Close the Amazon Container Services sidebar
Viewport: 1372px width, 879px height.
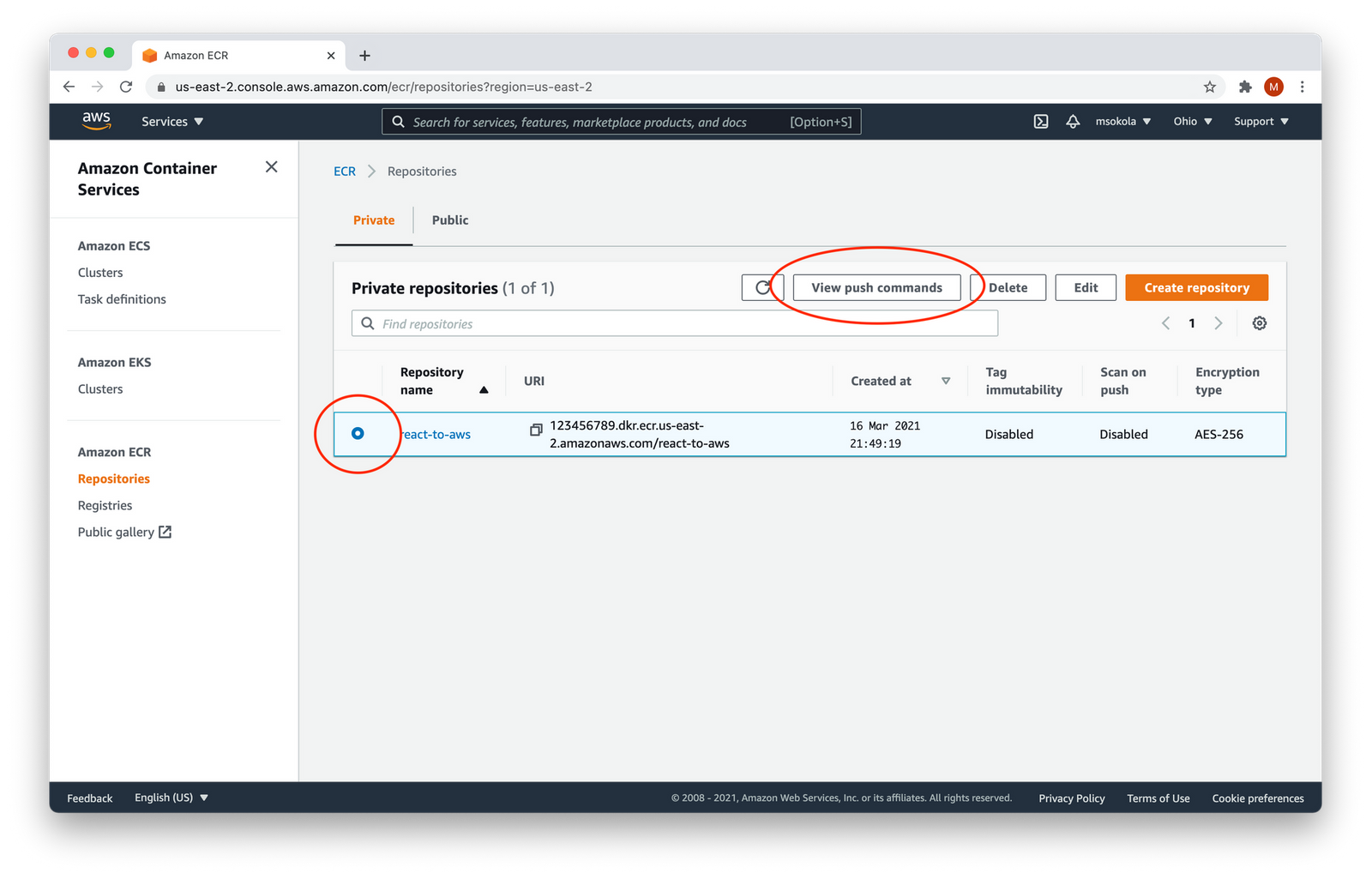(271, 167)
